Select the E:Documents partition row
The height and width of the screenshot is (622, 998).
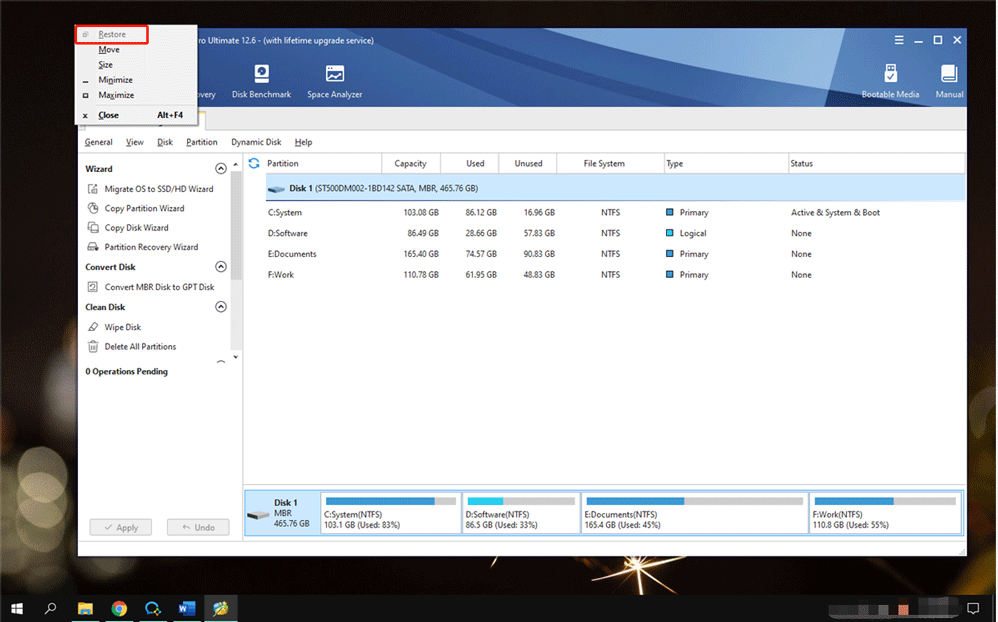pyautogui.click(x=615, y=254)
